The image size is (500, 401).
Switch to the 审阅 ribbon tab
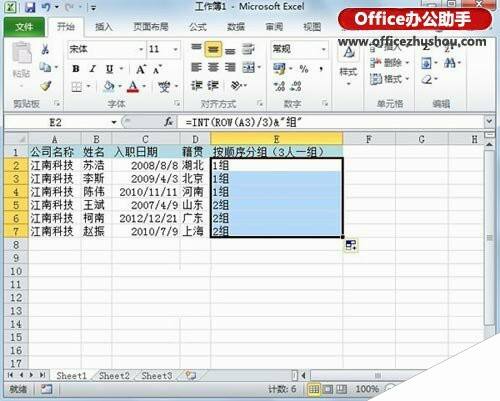(274, 27)
